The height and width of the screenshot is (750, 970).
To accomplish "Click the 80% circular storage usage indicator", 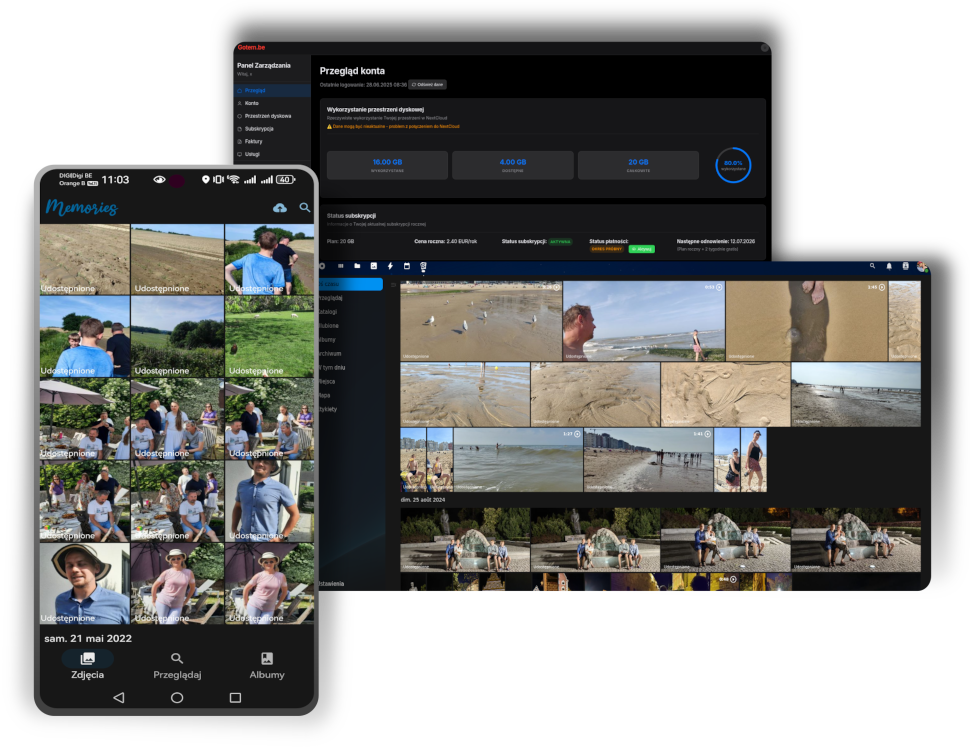I will click(x=733, y=165).
